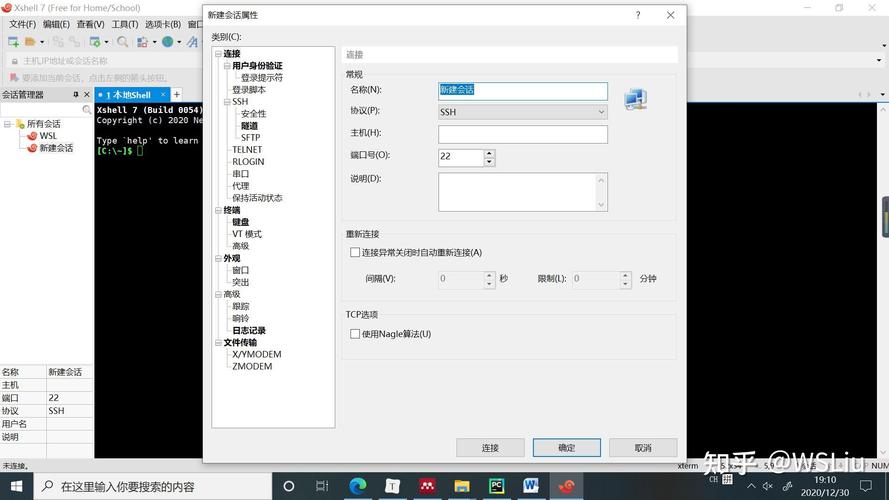
Task: Close the 本地Shell tab
Action: pos(163,94)
